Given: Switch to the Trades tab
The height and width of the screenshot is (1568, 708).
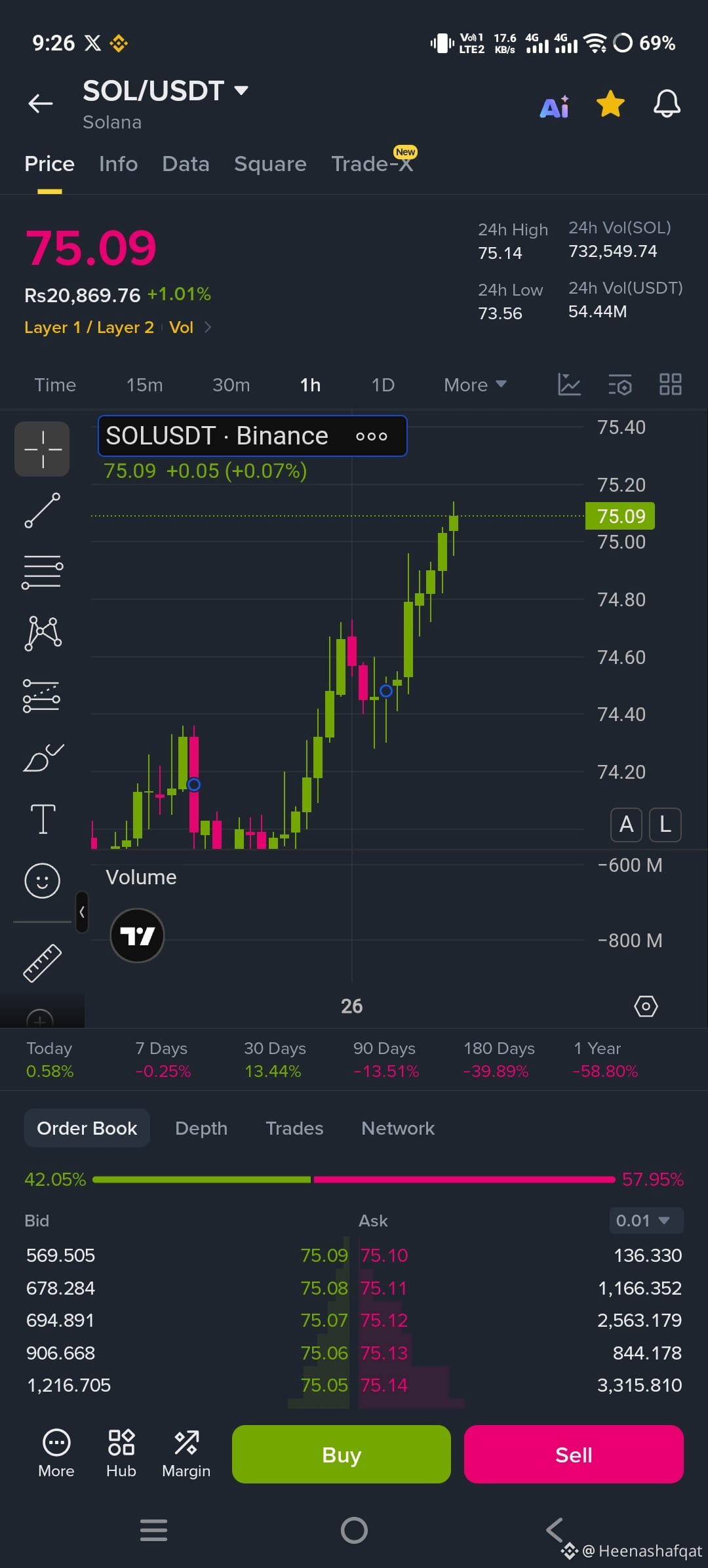Looking at the screenshot, I should pyautogui.click(x=294, y=1128).
